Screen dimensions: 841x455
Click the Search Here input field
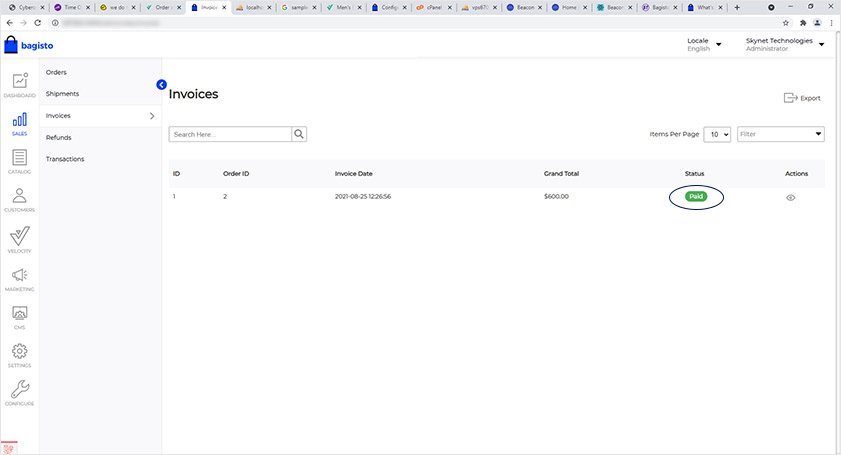(x=230, y=134)
